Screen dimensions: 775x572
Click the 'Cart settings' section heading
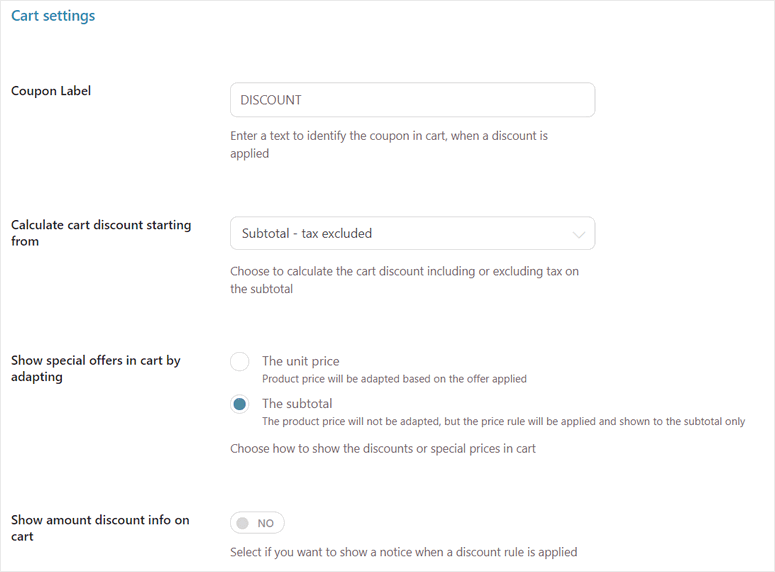(x=53, y=16)
